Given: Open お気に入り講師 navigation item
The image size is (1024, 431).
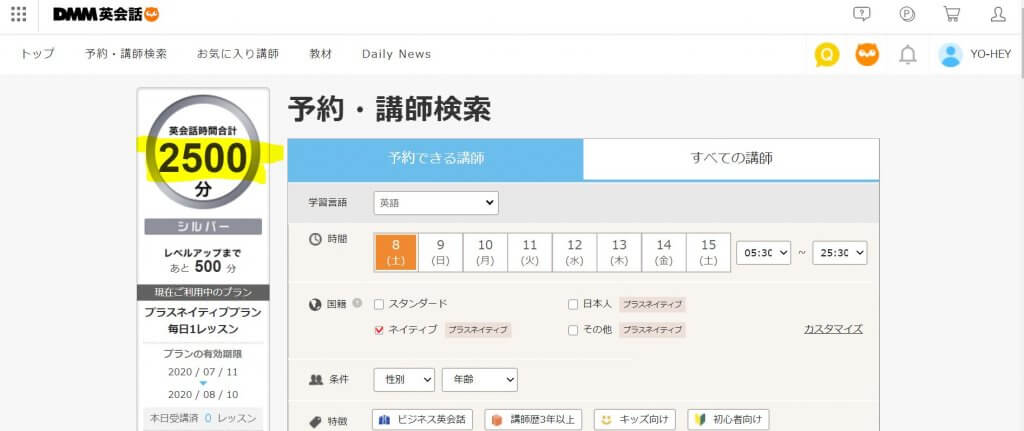Looking at the screenshot, I should 238,54.
